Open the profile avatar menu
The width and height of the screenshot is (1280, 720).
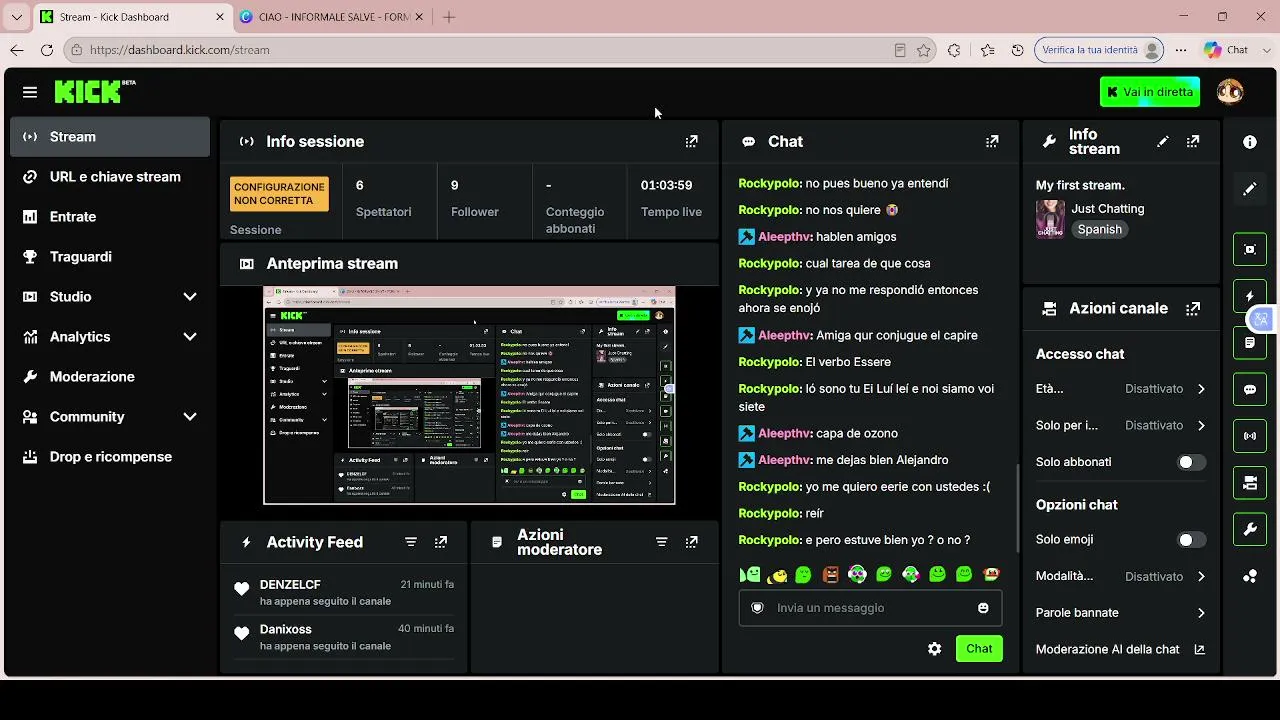pos(1230,92)
